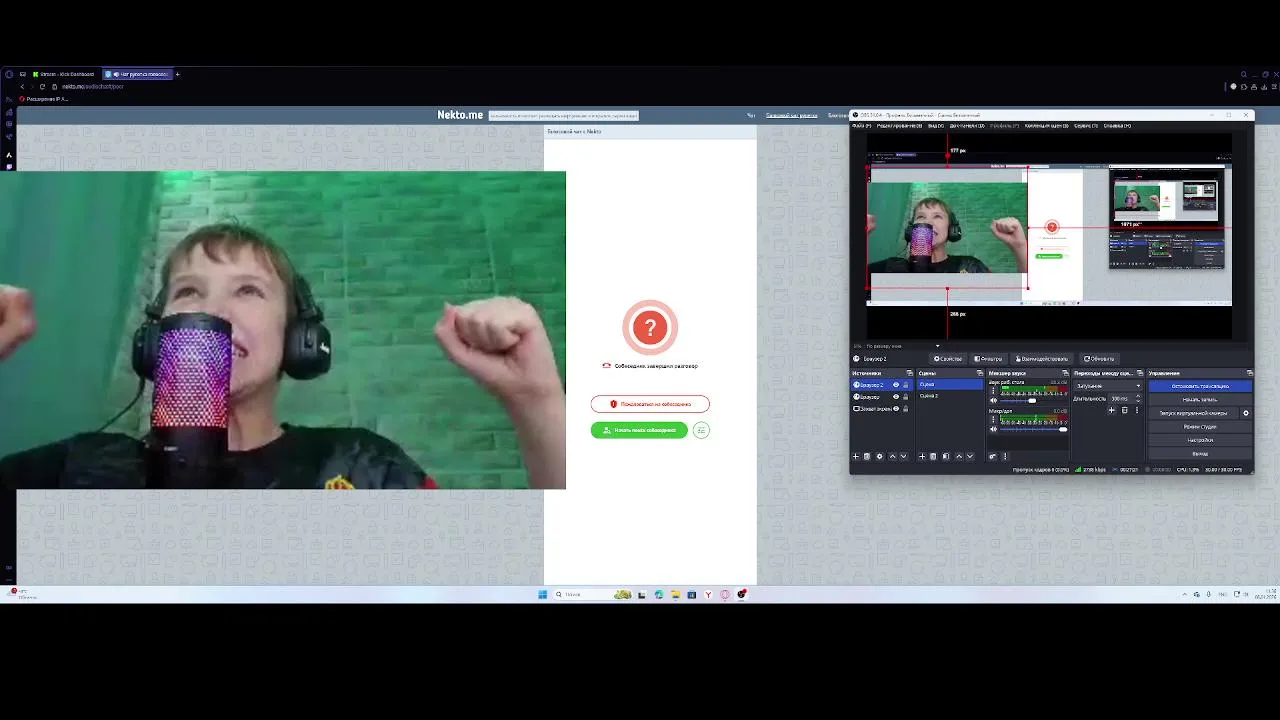This screenshot has width=1280, height=720.
Task: Stop the stream in OBS controls
Action: pyautogui.click(x=1200, y=386)
